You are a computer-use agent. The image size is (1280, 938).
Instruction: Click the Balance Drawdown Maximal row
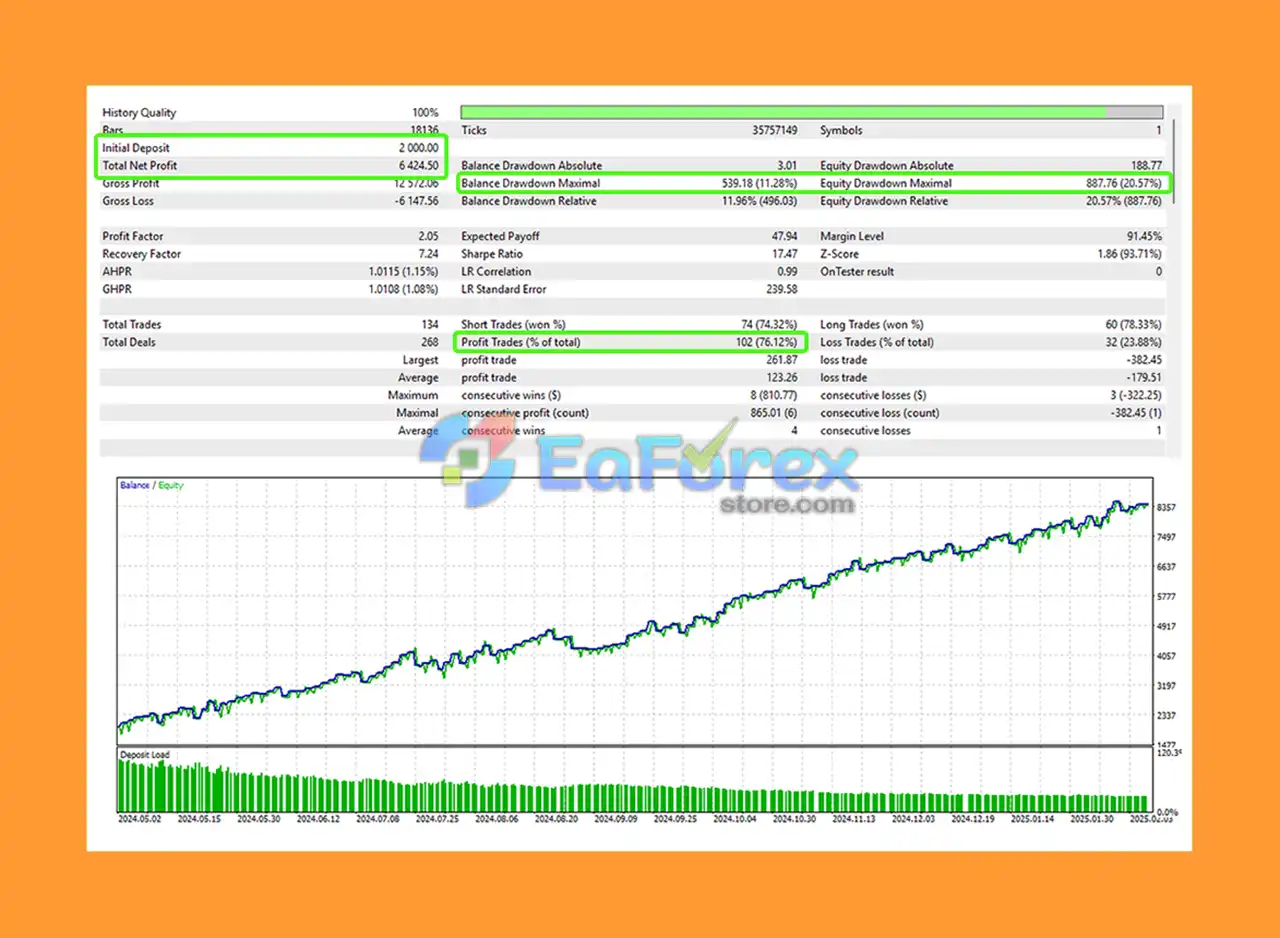click(630, 183)
